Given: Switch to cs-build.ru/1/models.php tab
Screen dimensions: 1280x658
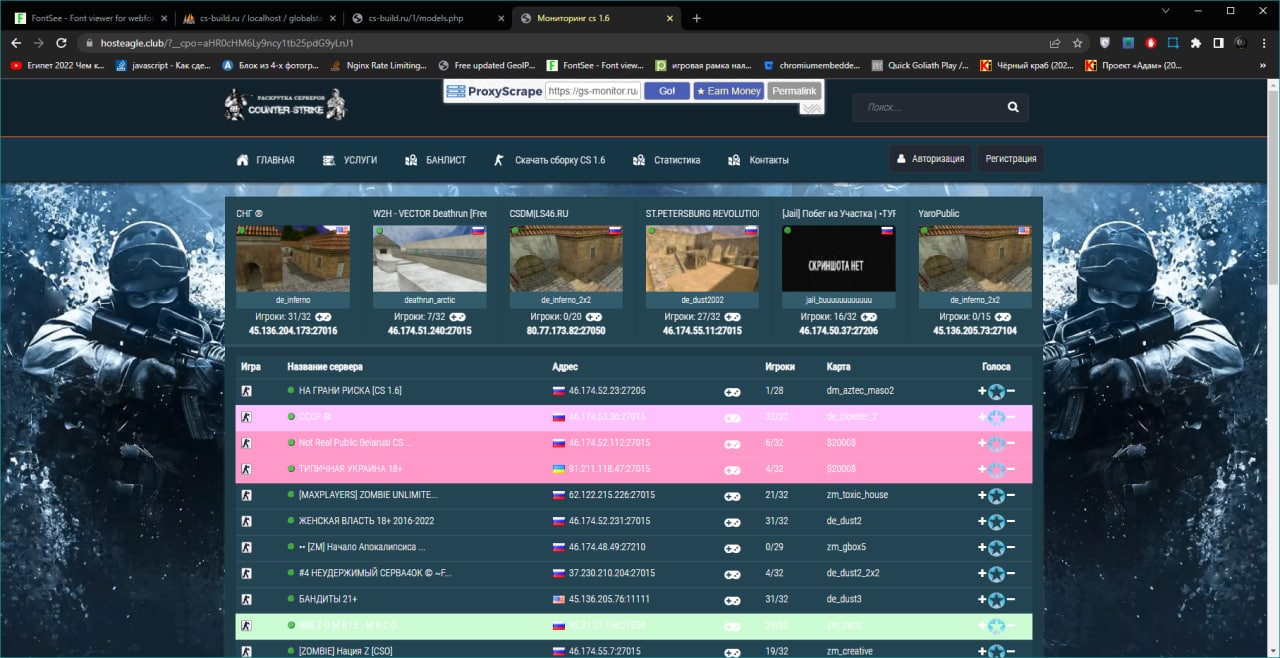Looking at the screenshot, I should point(425,18).
